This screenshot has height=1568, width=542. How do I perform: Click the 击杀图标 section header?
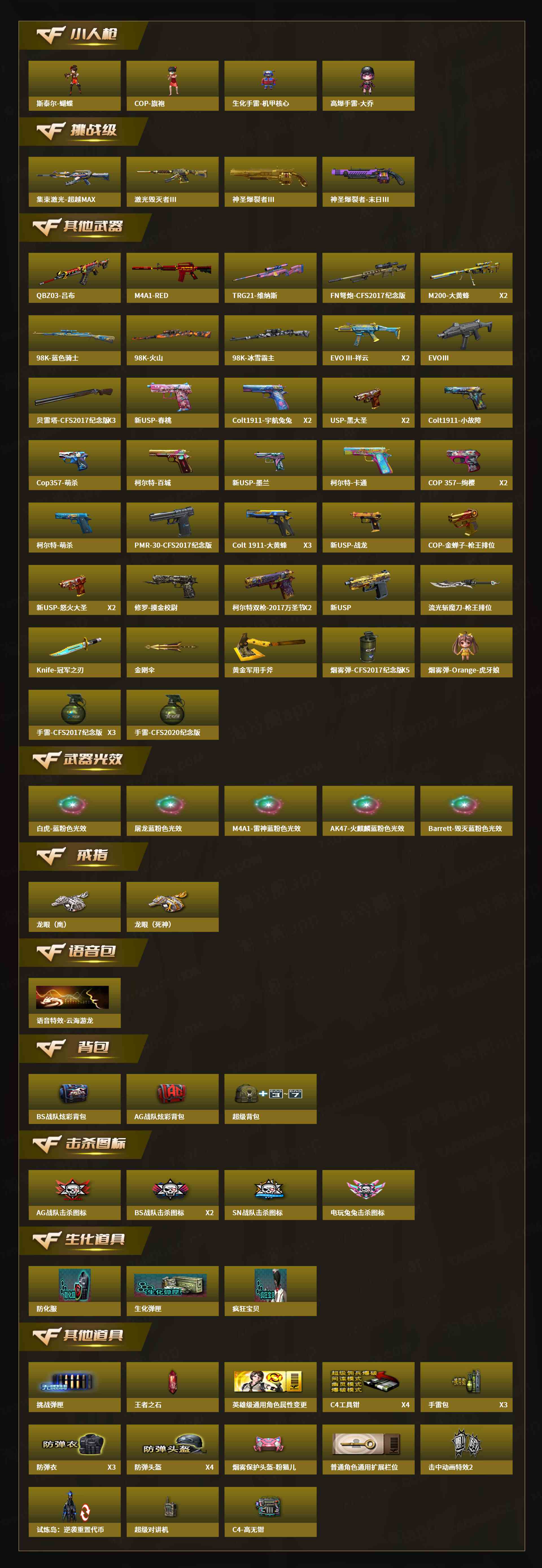click(x=95, y=1143)
